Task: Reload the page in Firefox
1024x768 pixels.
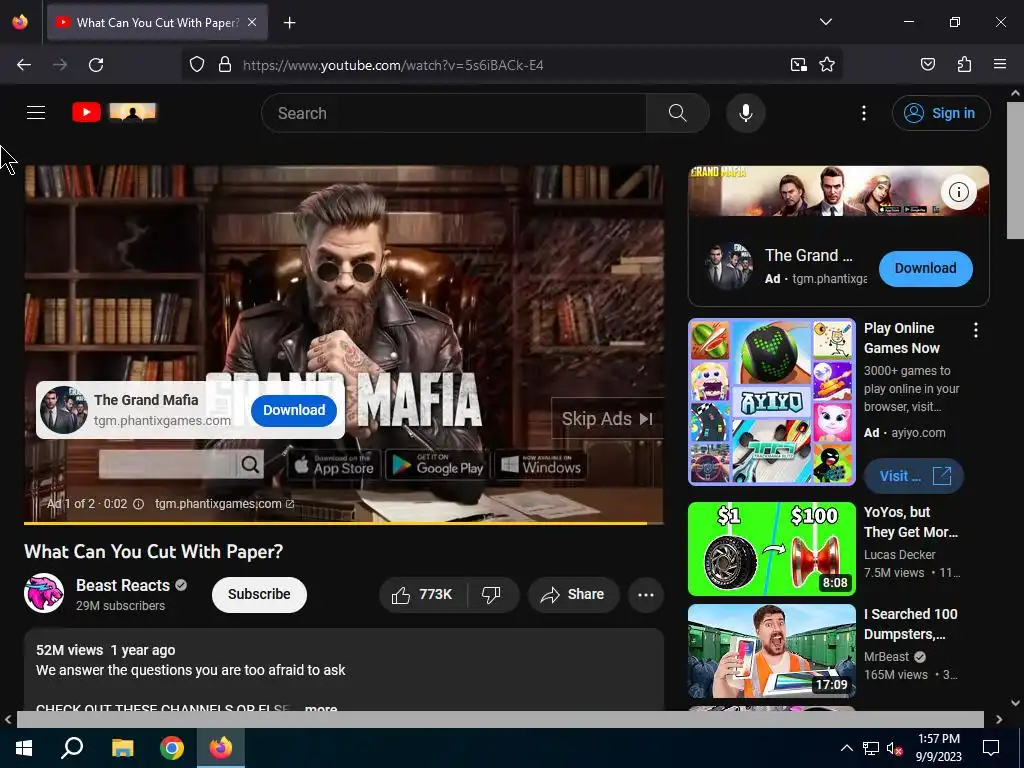Action: click(x=96, y=65)
